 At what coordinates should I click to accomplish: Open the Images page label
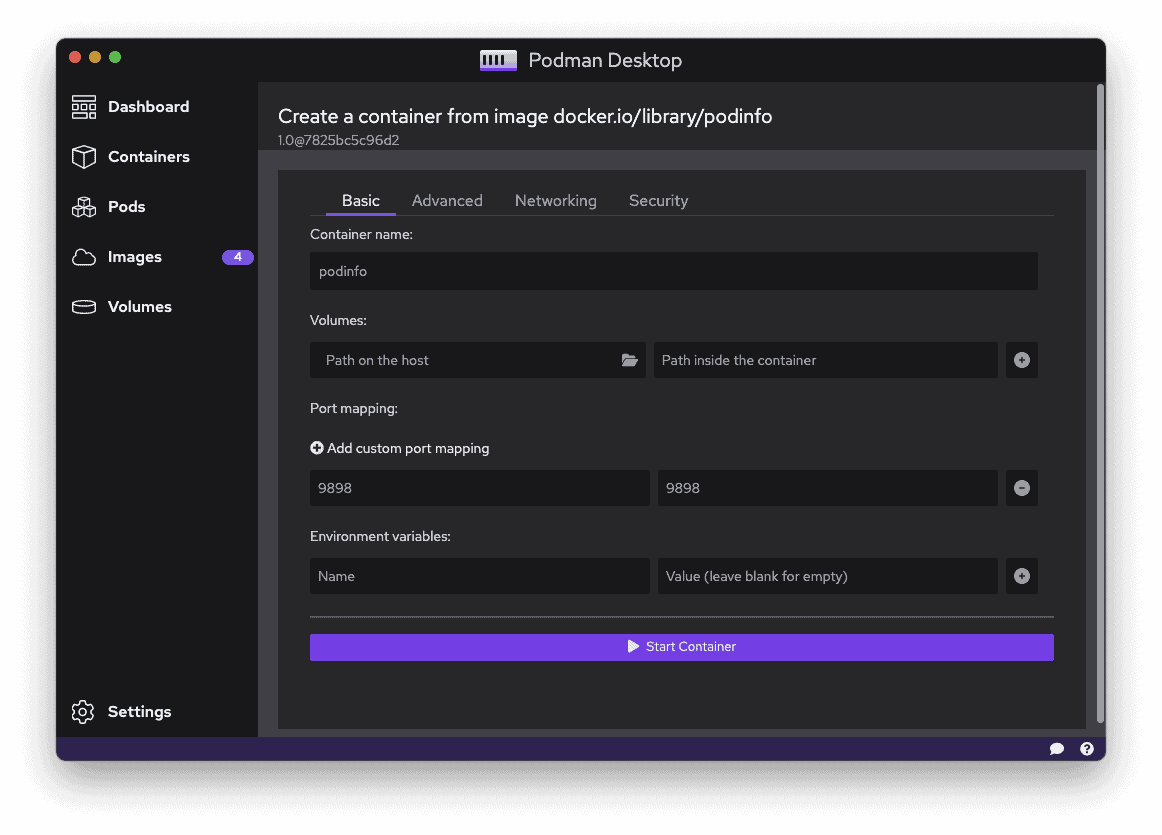134,257
